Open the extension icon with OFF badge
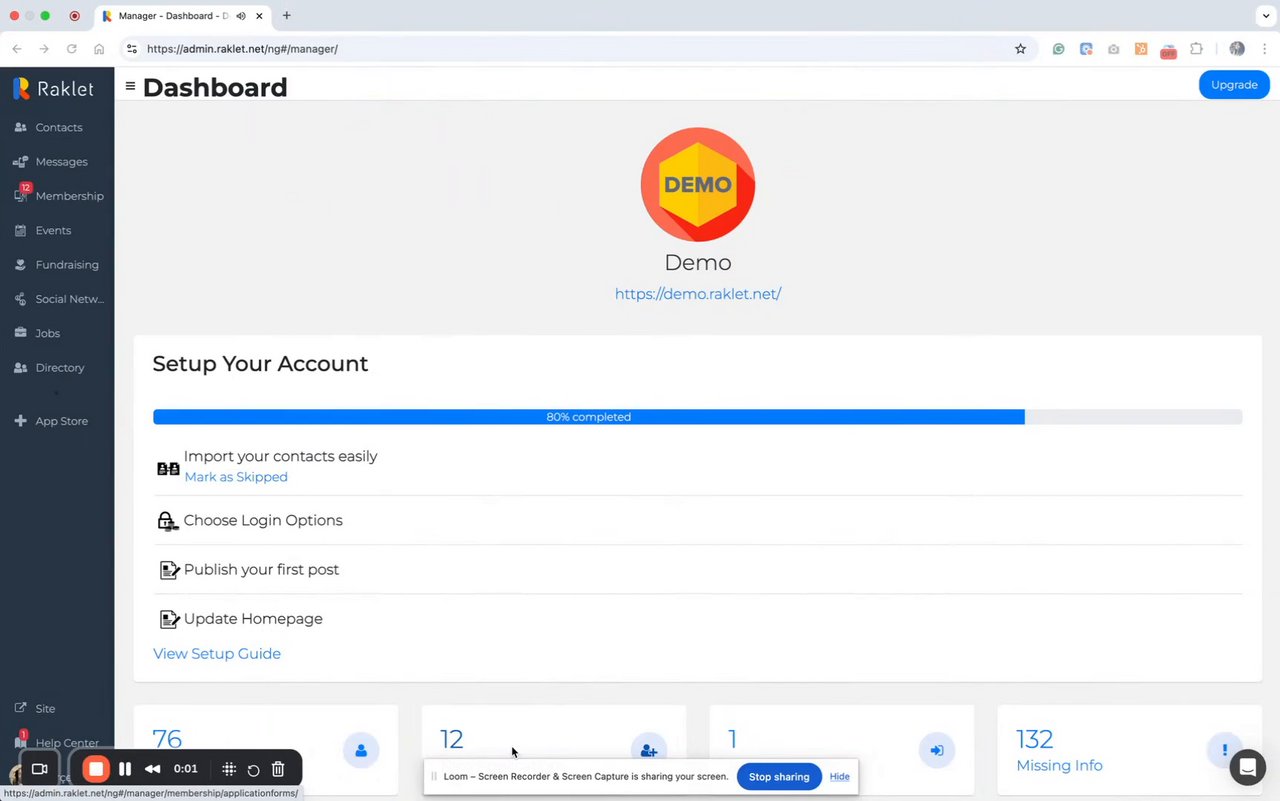This screenshot has height=801, width=1280. click(1168, 50)
